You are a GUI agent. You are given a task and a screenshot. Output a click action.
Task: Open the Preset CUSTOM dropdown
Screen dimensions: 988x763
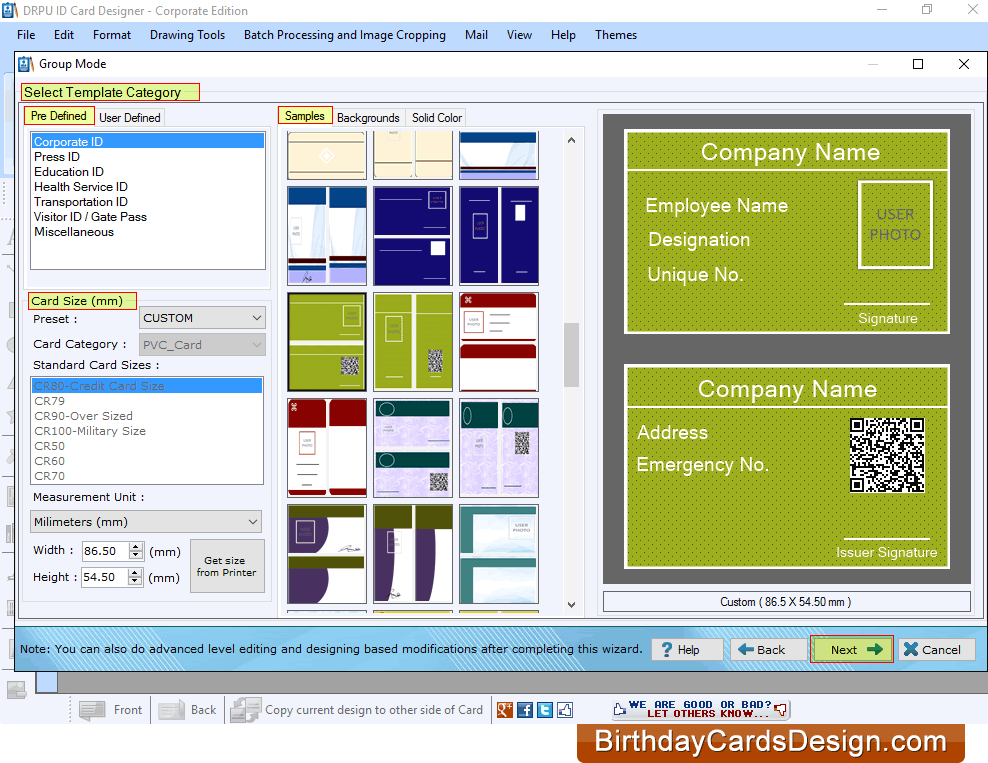click(x=202, y=318)
